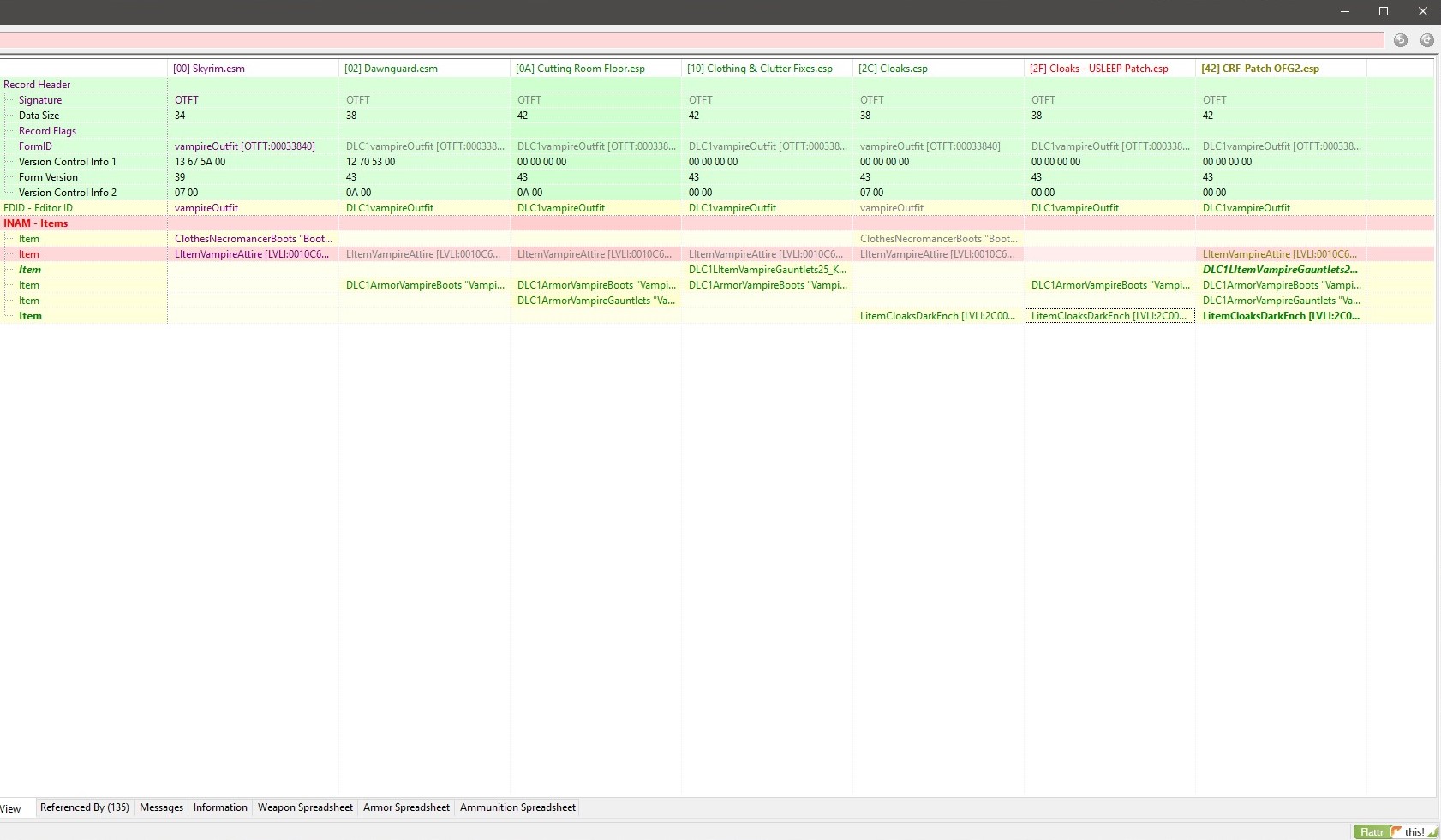
Task: Click the forward navigation arrow button
Action: [1427, 40]
